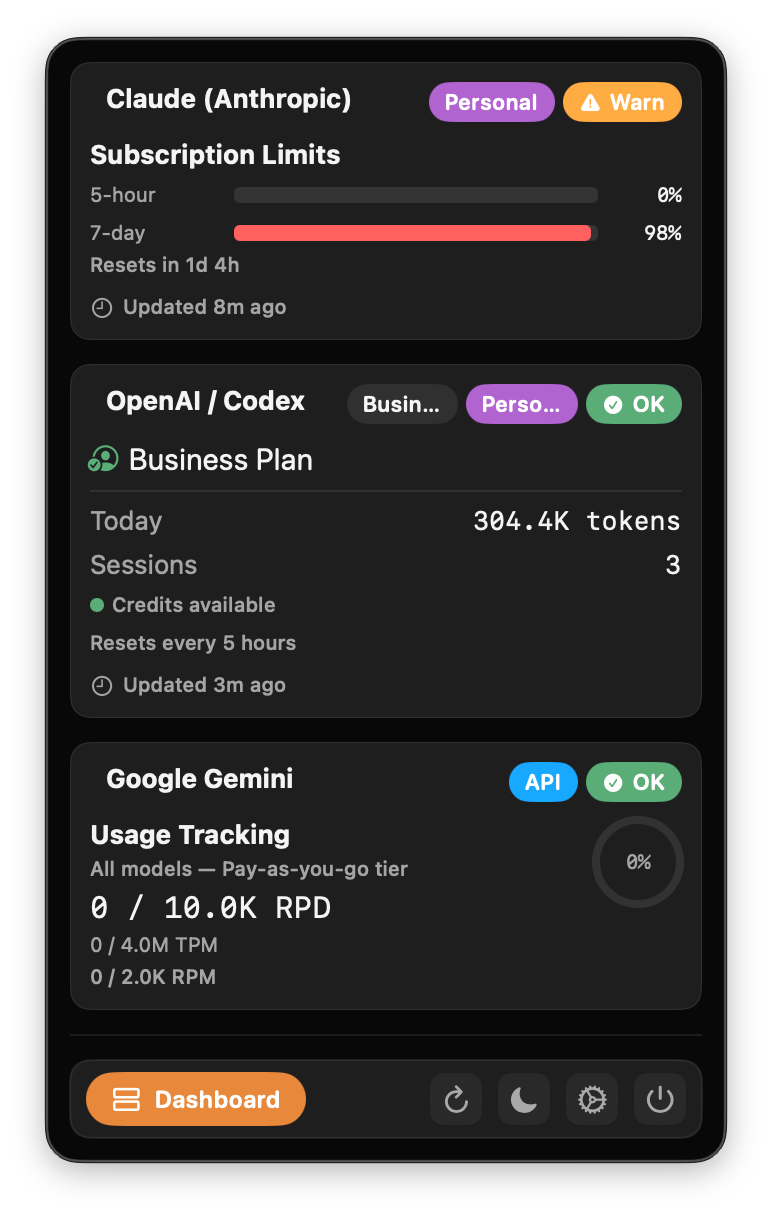Click the clock icon beside Updated 8m ago
Screen dimensions: 772x1216
(101, 307)
